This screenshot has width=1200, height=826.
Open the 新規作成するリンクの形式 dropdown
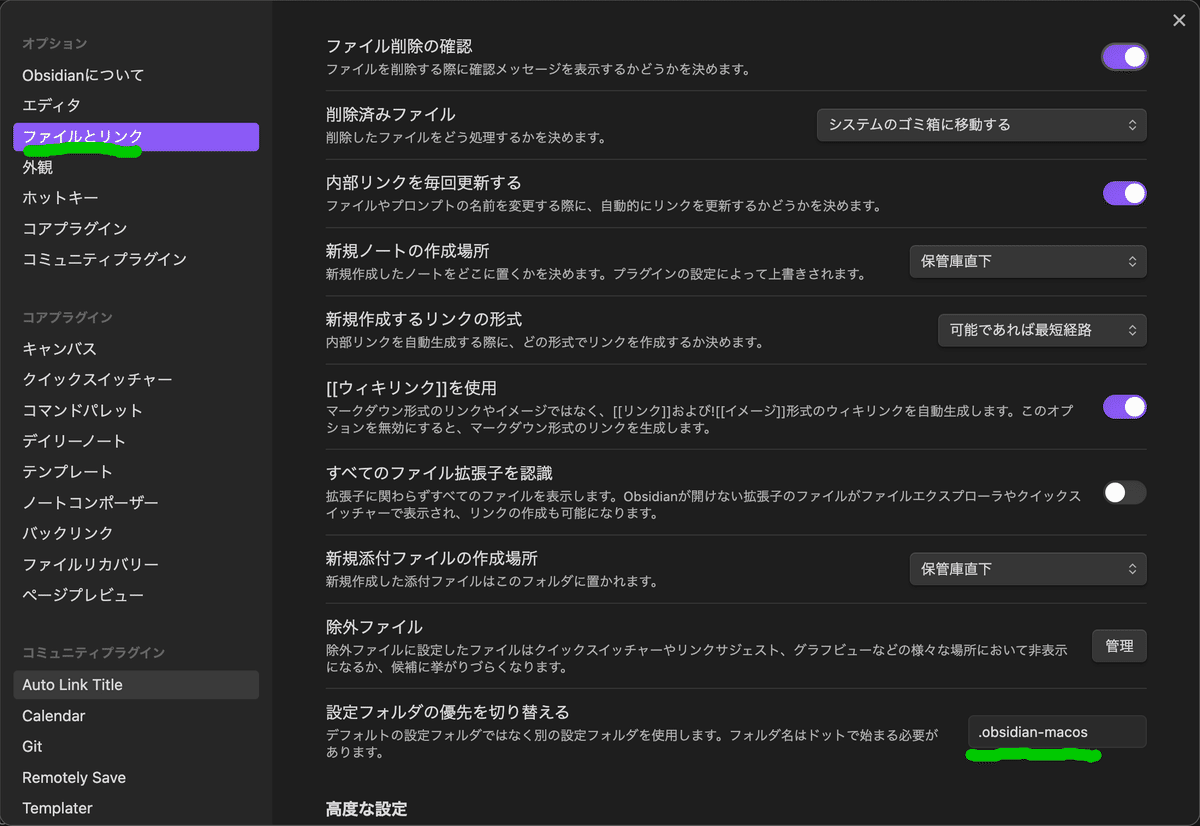coord(1042,330)
